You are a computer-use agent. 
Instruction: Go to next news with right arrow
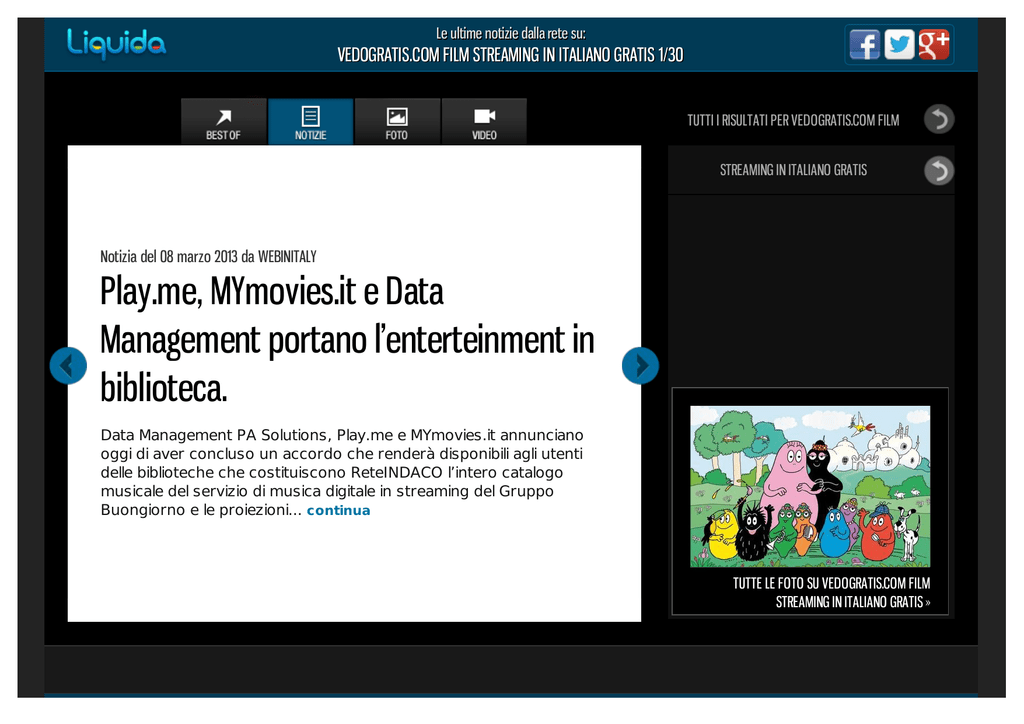tap(640, 366)
